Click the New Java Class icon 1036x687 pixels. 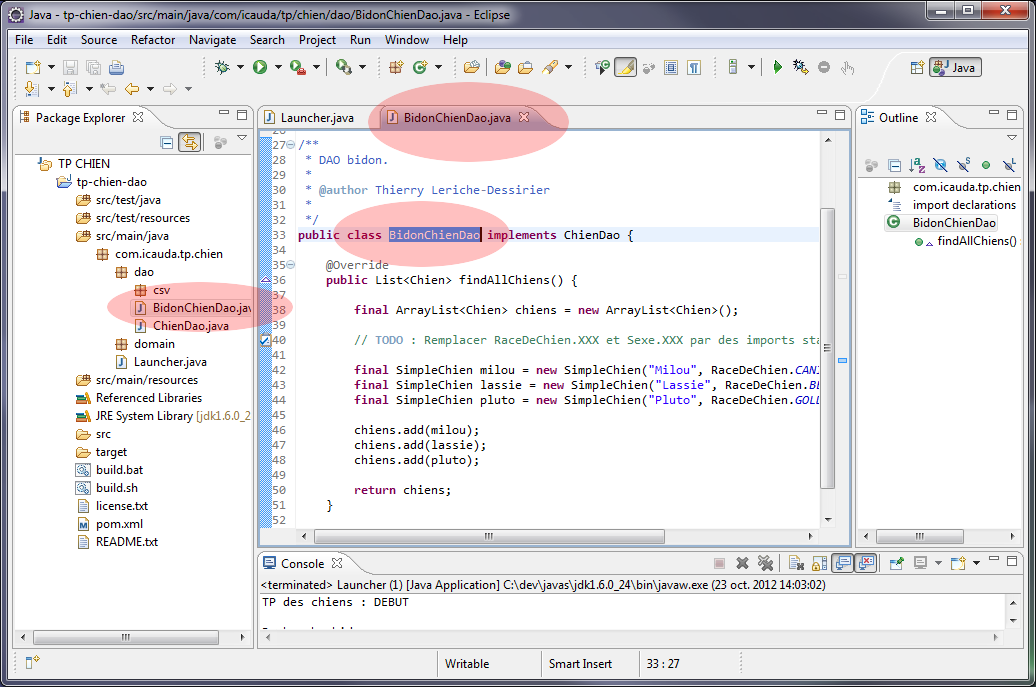tap(420, 67)
